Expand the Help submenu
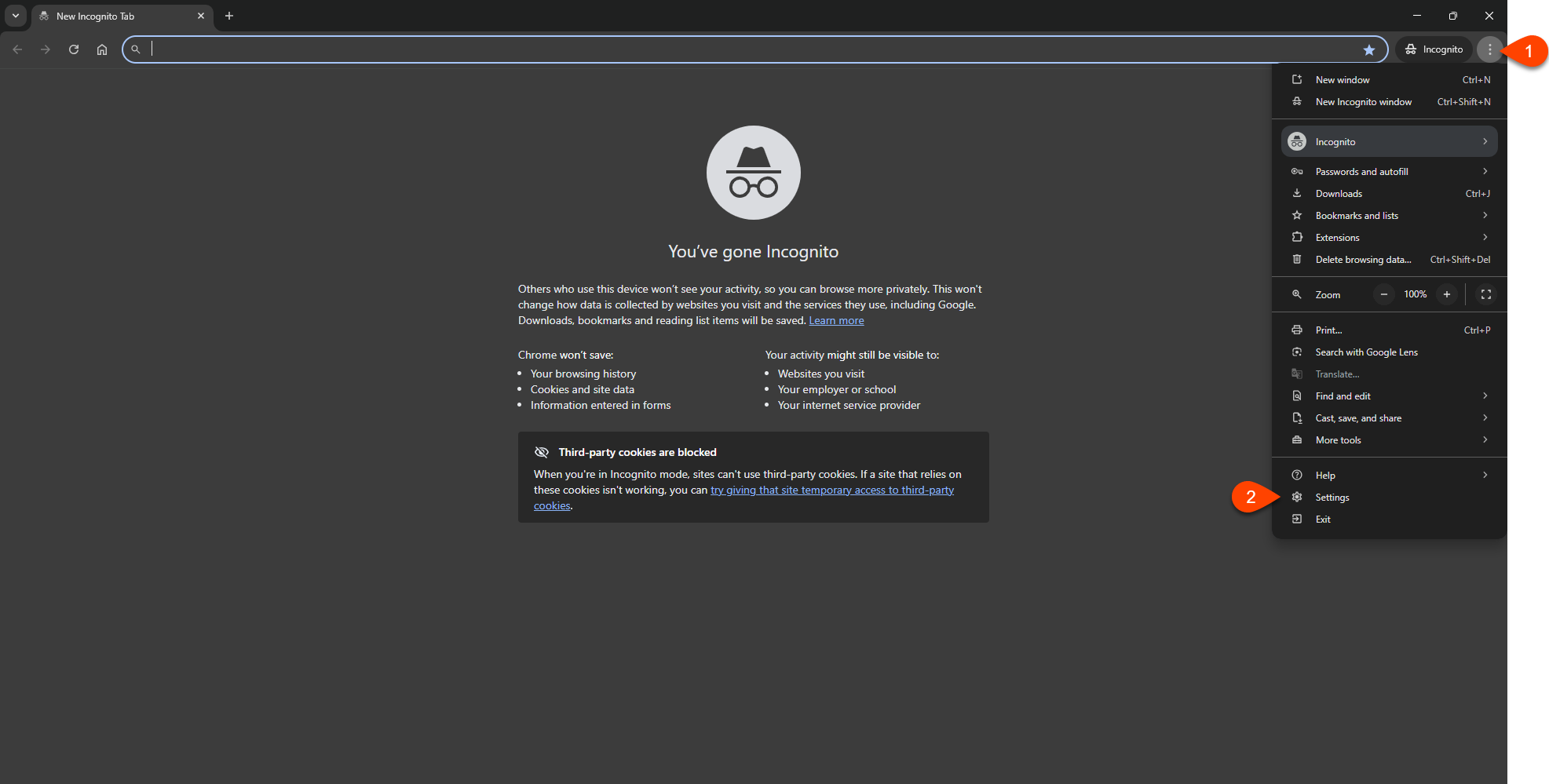 tap(1389, 476)
